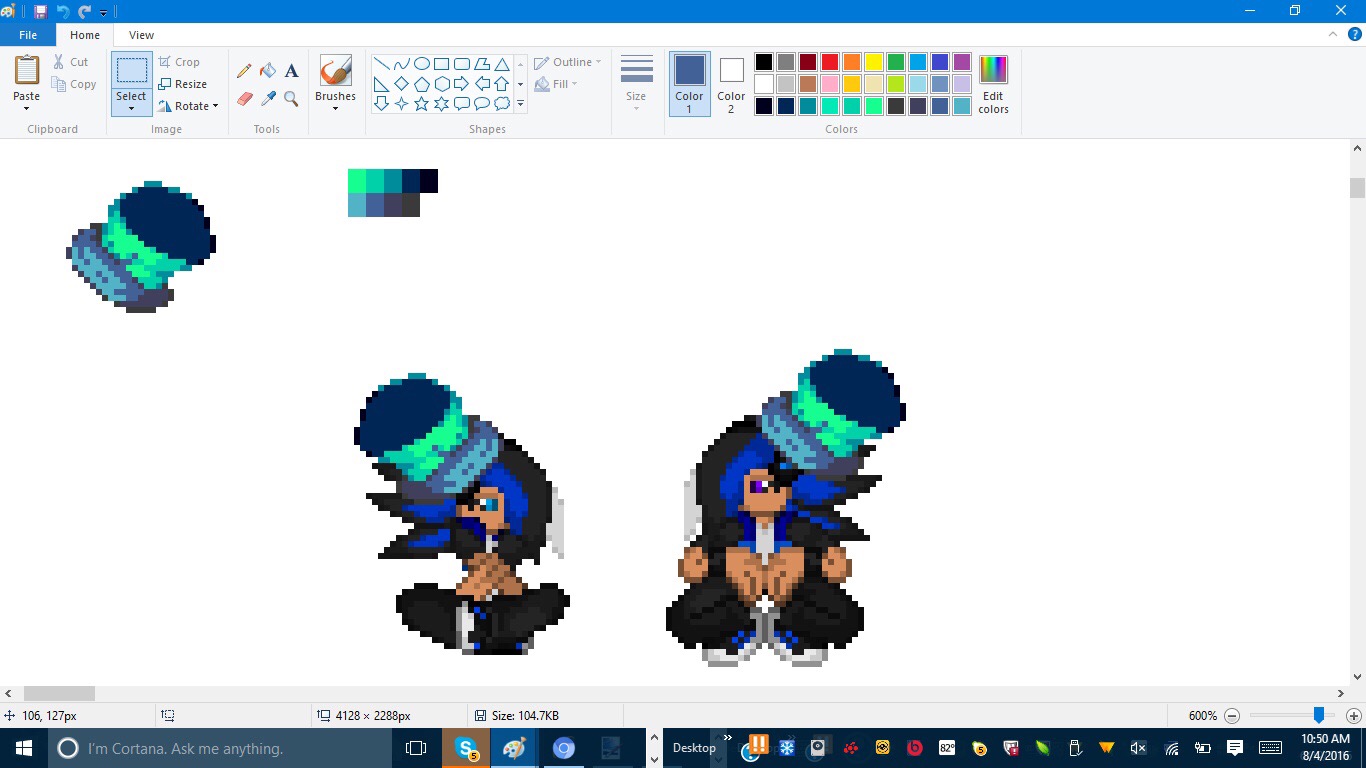Choose the Rounded rectangular callout shape
The width and height of the screenshot is (1366, 768).
click(461, 104)
